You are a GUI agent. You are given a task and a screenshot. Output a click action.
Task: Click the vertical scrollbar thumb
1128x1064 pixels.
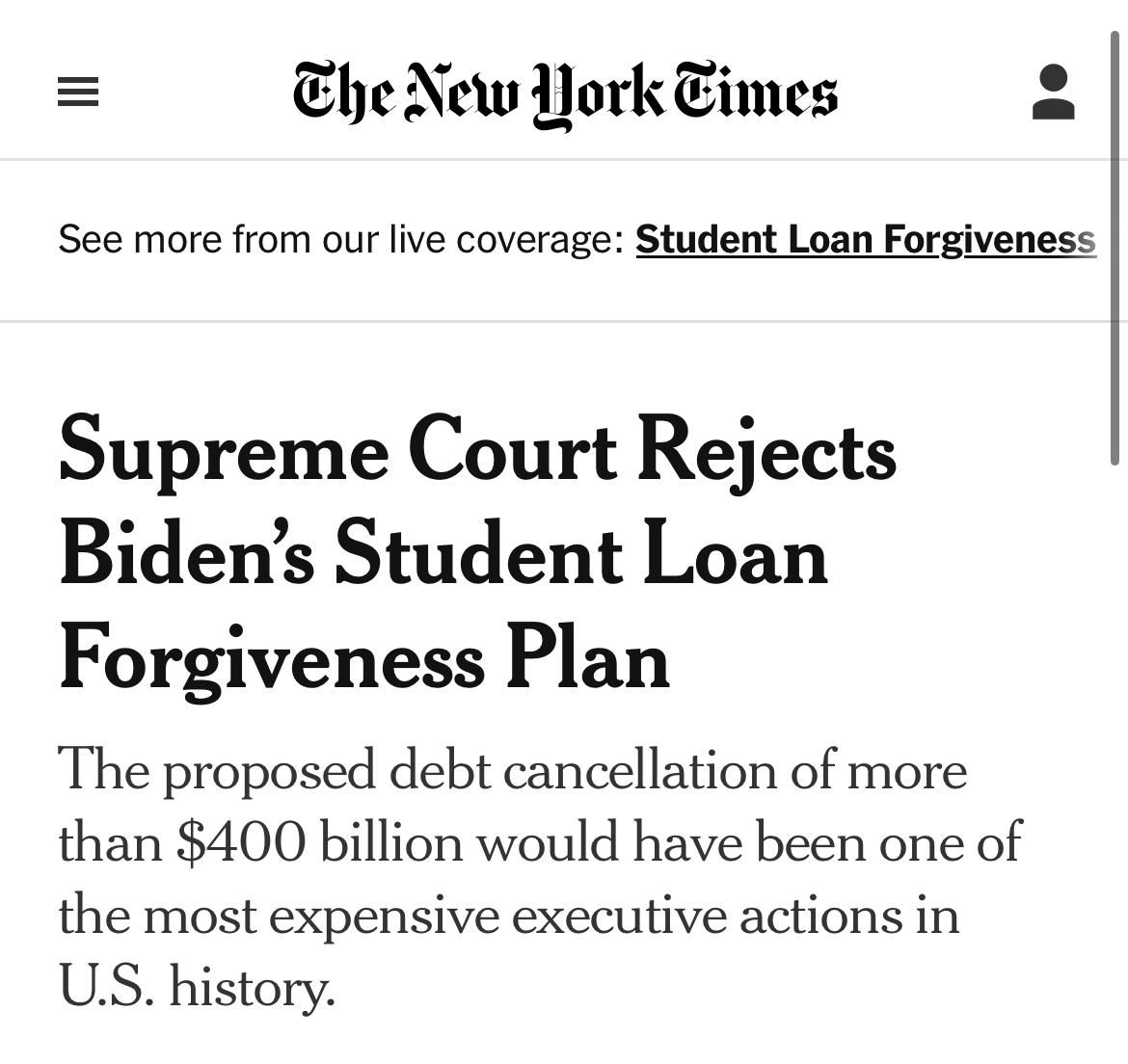(x=1115, y=248)
